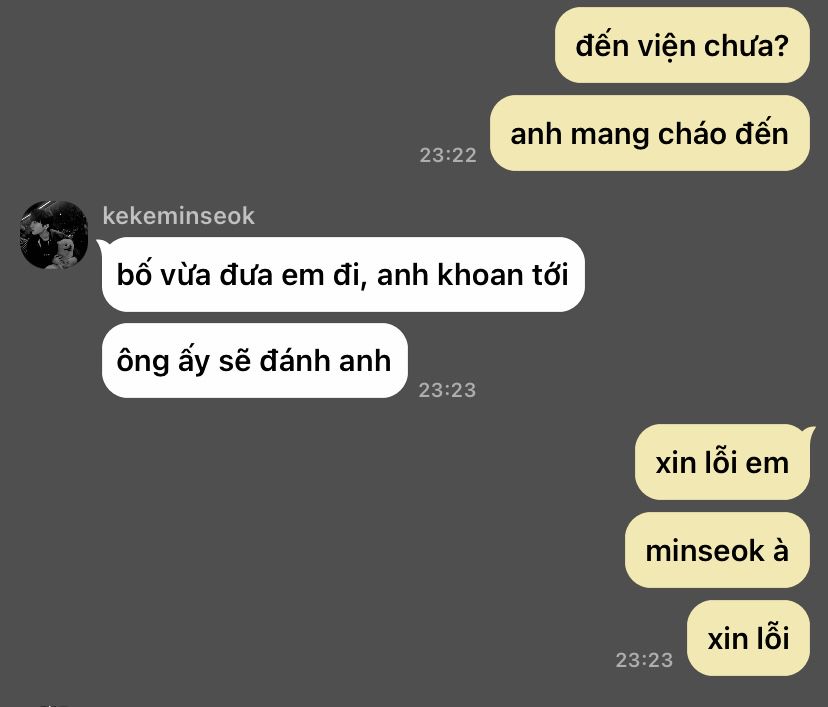This screenshot has width=828, height=707.
Task: Select the "anh mang cháo đến" bubble
Action: (x=650, y=133)
